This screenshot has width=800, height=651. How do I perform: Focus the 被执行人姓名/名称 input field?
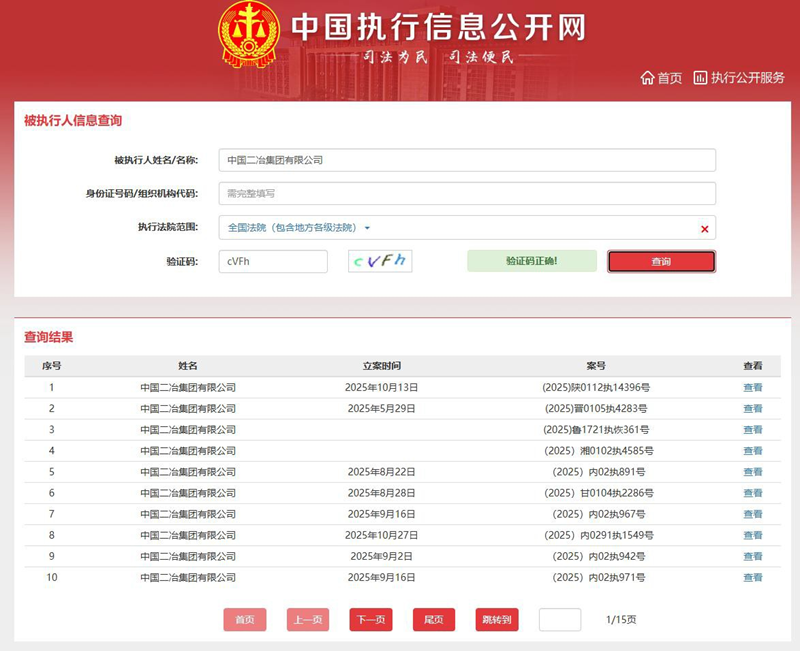pos(467,160)
